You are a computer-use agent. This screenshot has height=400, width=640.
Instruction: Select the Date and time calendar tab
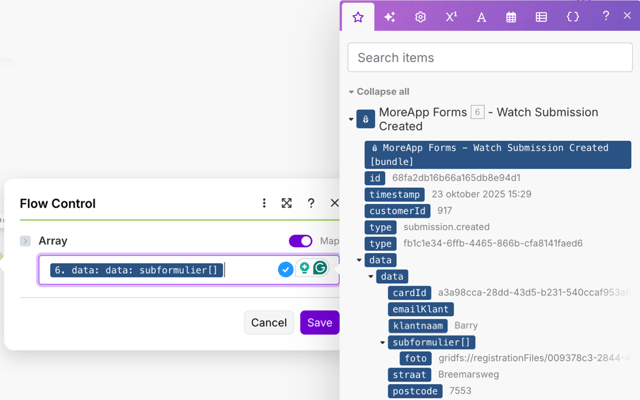tap(511, 17)
